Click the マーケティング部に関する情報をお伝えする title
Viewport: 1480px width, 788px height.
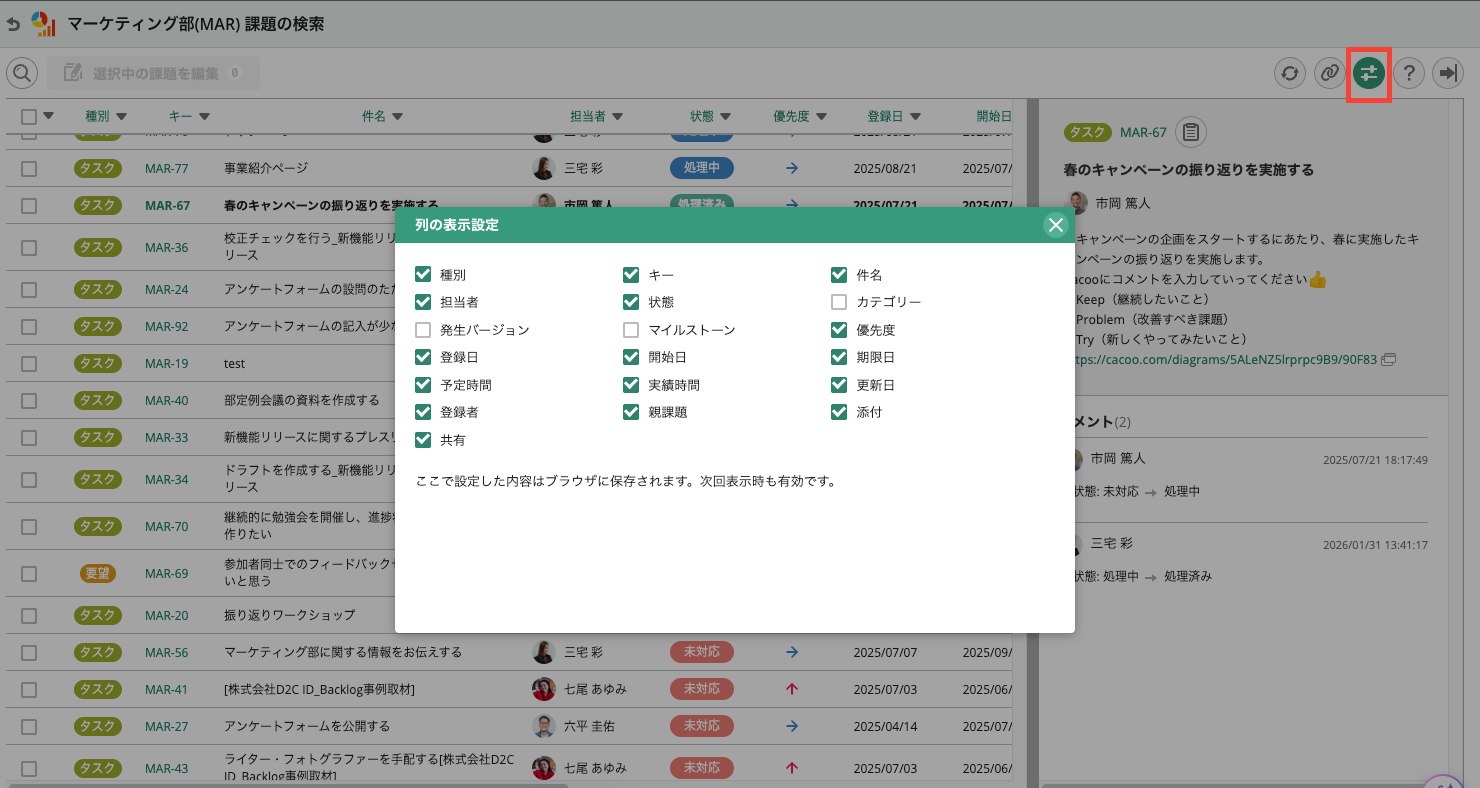(343, 652)
